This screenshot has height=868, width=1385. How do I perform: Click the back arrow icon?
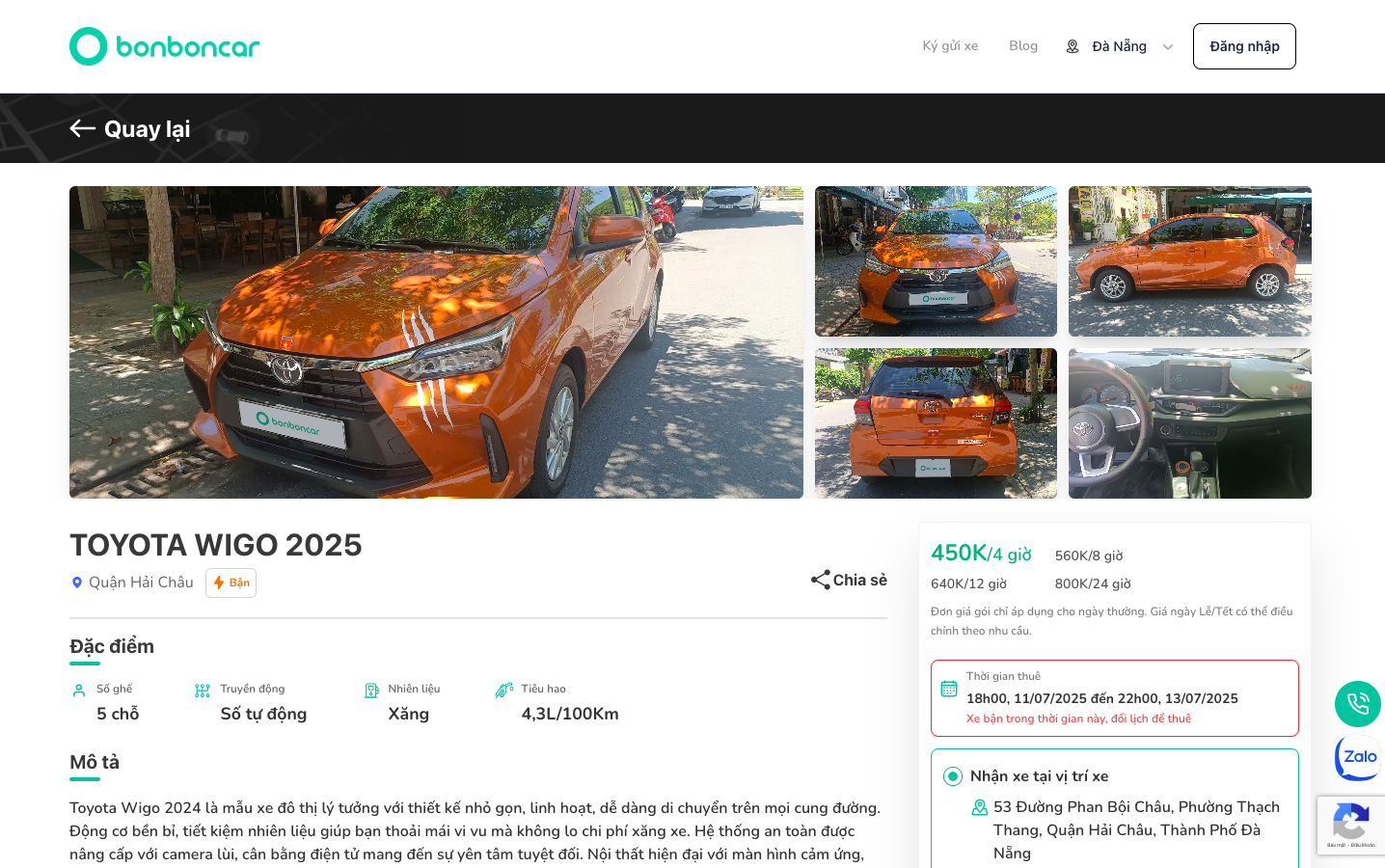[82, 128]
